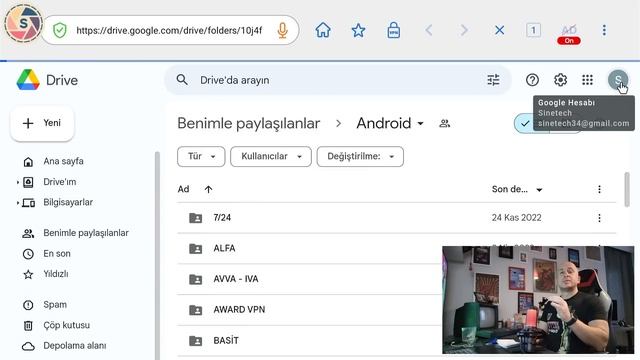
Task: Open the Kullanıcılar filter dropdown
Action: pos(271,156)
